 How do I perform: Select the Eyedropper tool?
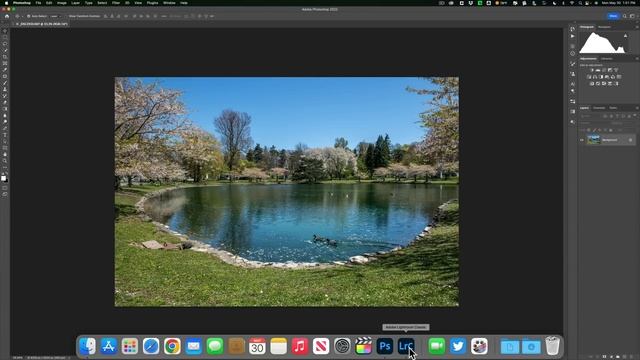[5, 69]
